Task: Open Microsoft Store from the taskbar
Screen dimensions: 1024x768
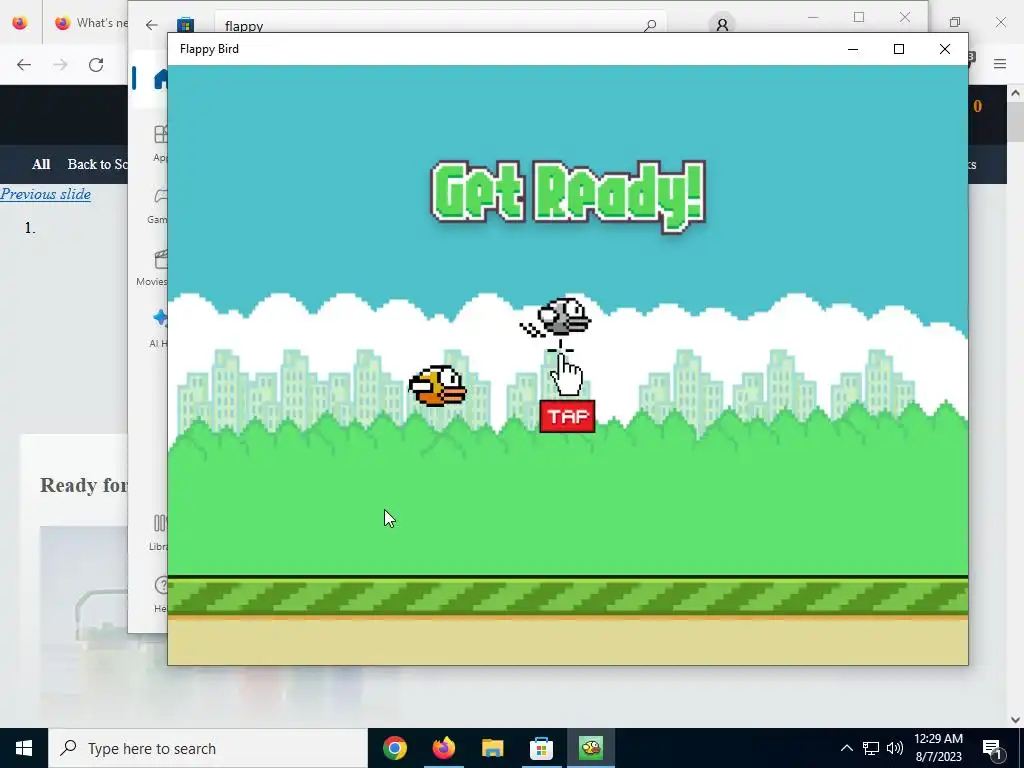Action: [541, 748]
